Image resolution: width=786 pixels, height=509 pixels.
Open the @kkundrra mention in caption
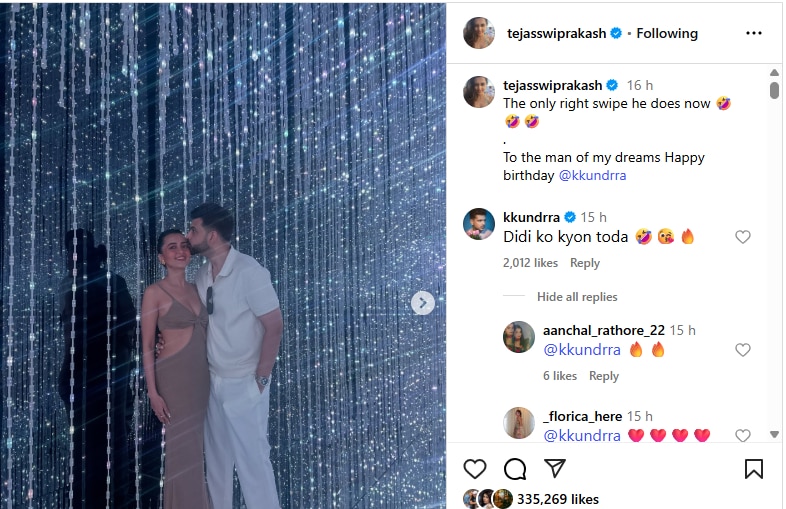coord(592,175)
